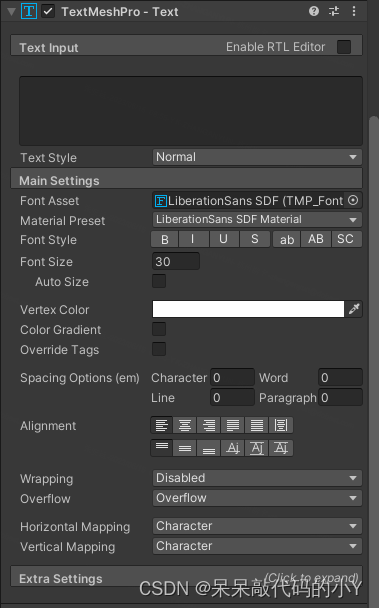
Task: Set horizontal alignment to Right
Action: [209, 425]
